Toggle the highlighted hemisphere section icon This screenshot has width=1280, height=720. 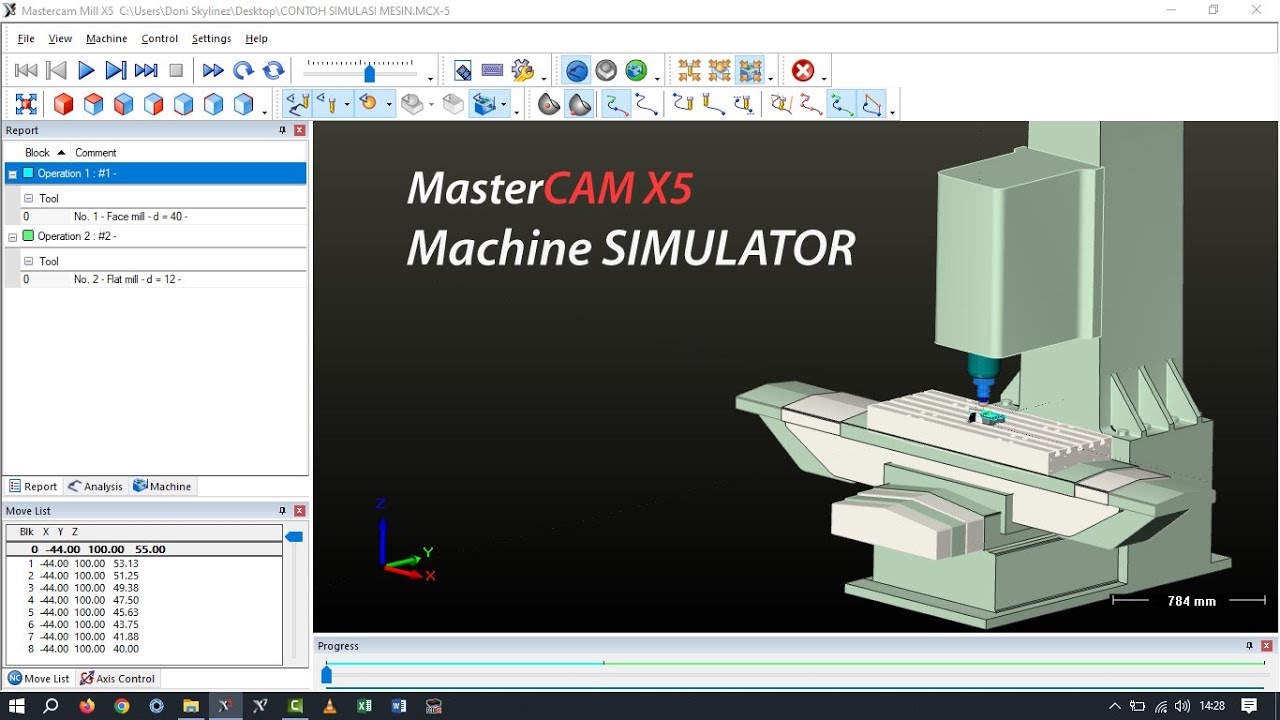580,104
